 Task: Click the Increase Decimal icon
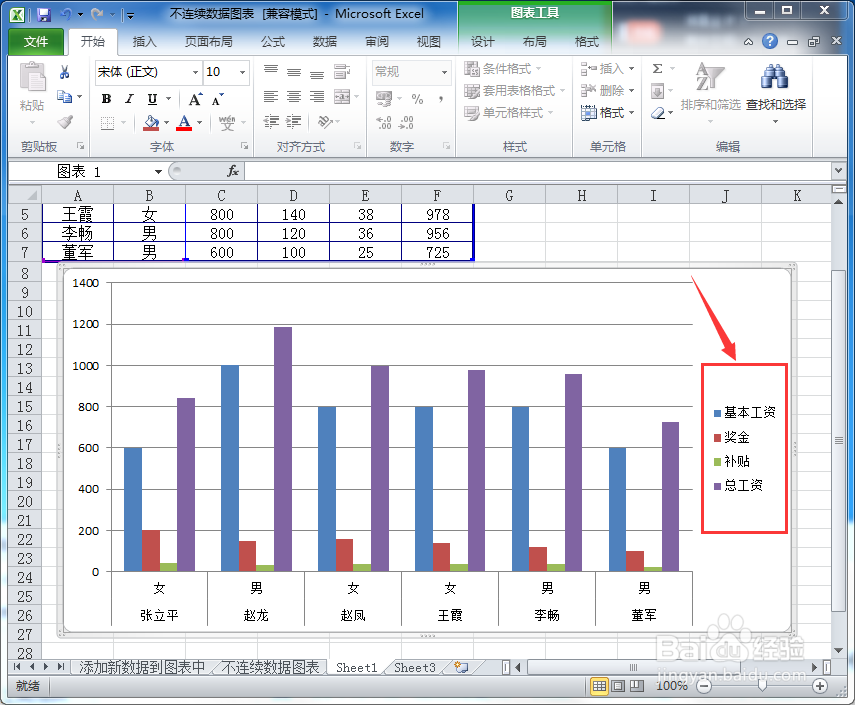[x=384, y=123]
